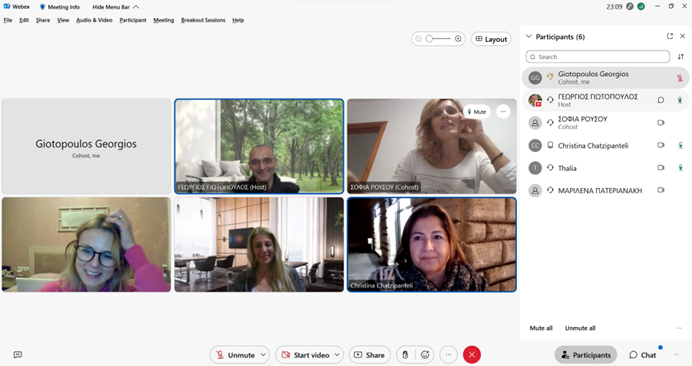Focus the participants Search field
This screenshot has width=692, height=366.
pyautogui.click(x=598, y=57)
